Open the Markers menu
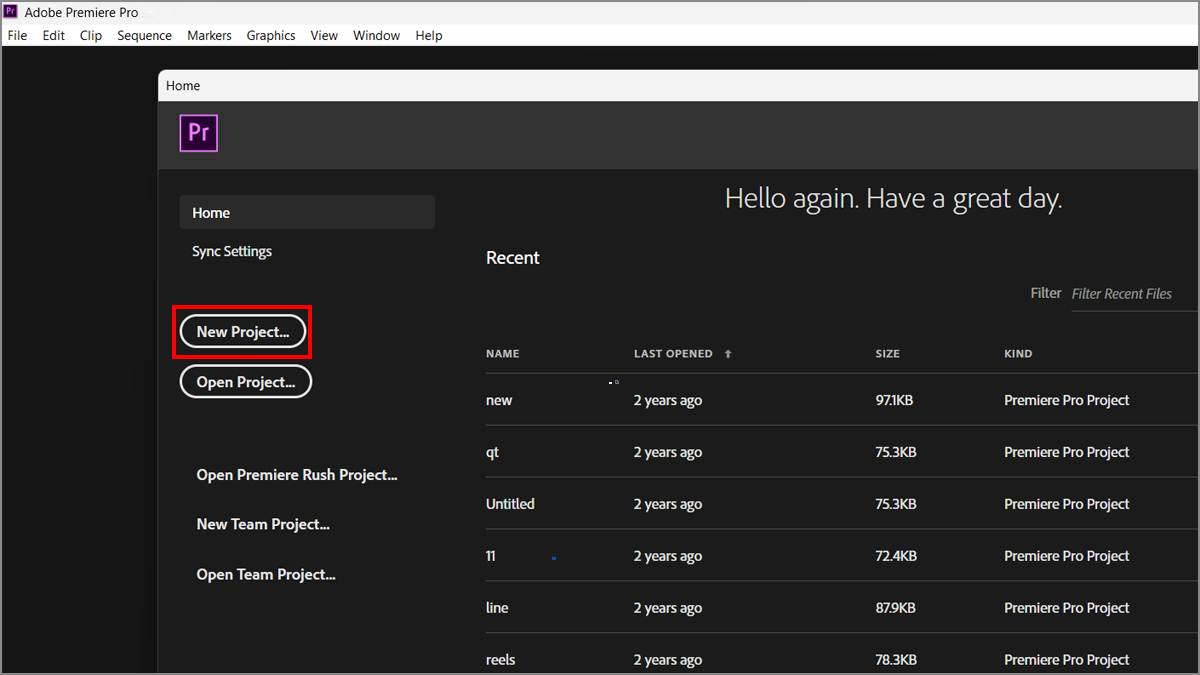1200x675 pixels. click(x=209, y=35)
